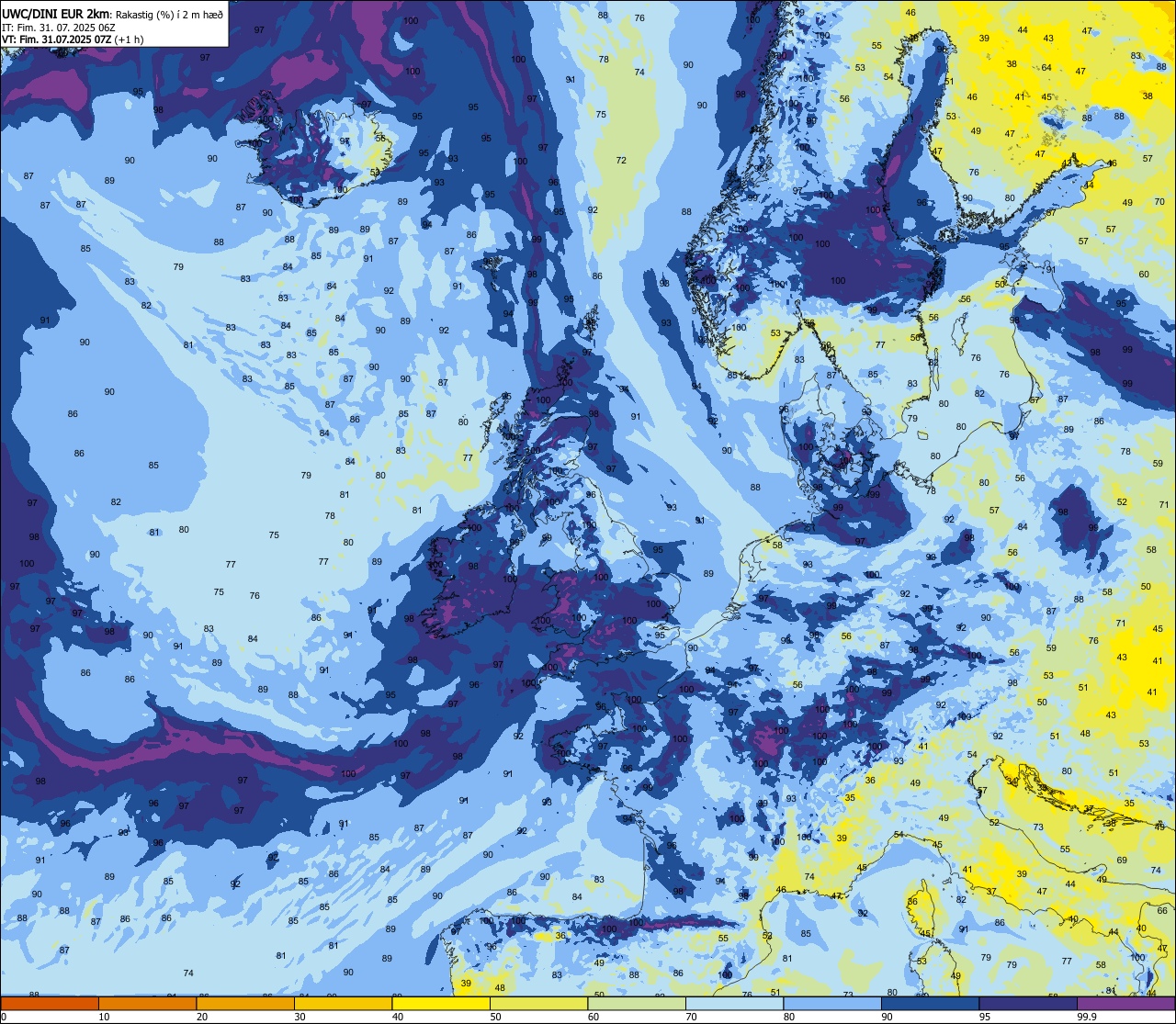Click the 'IT: Fim. 31. 07. 2025 06Z' line
The image size is (1176, 1024).
59,27
